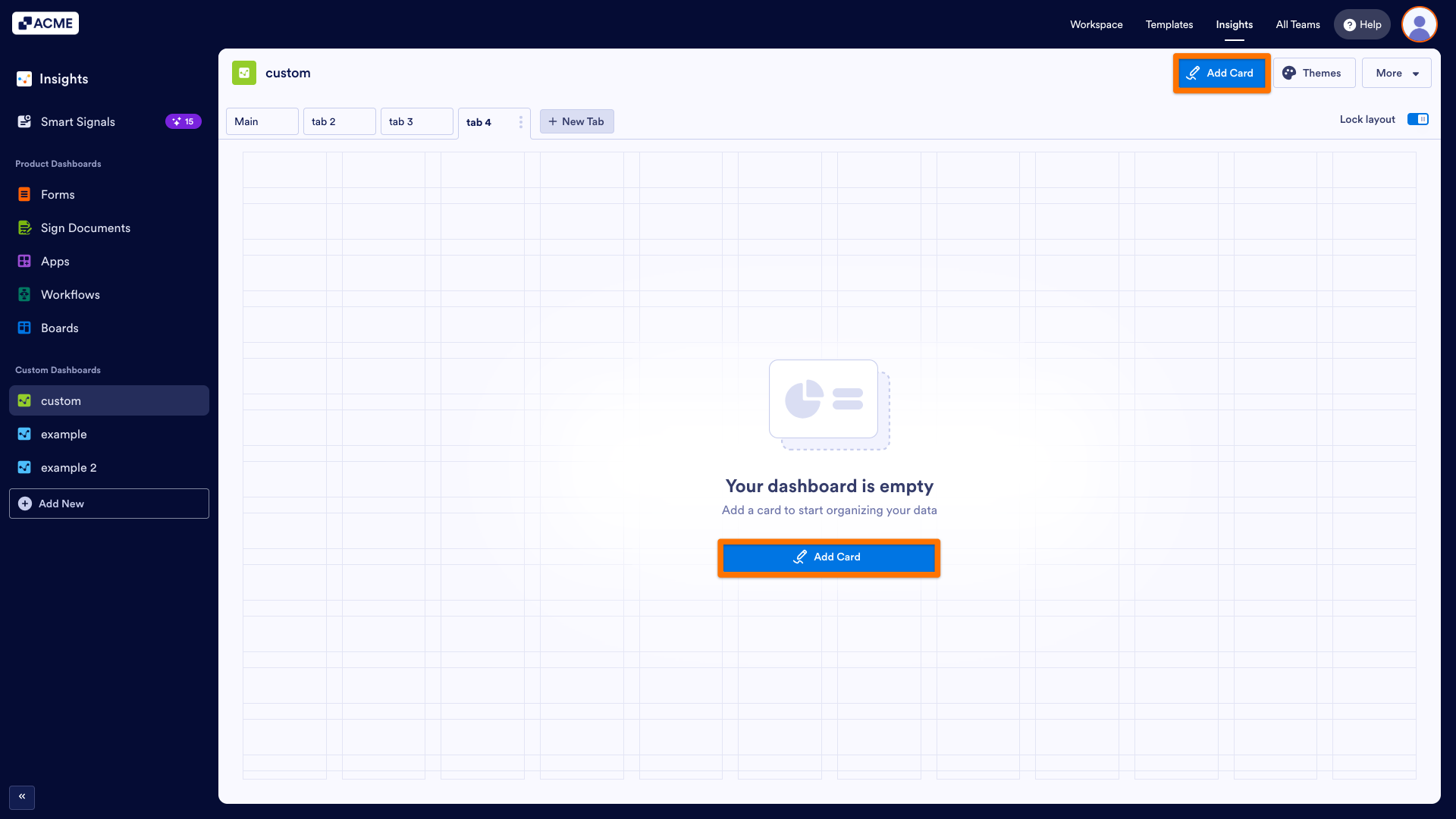This screenshot has height=819, width=1456.
Task: Open the example dashboard
Action: pos(109,434)
